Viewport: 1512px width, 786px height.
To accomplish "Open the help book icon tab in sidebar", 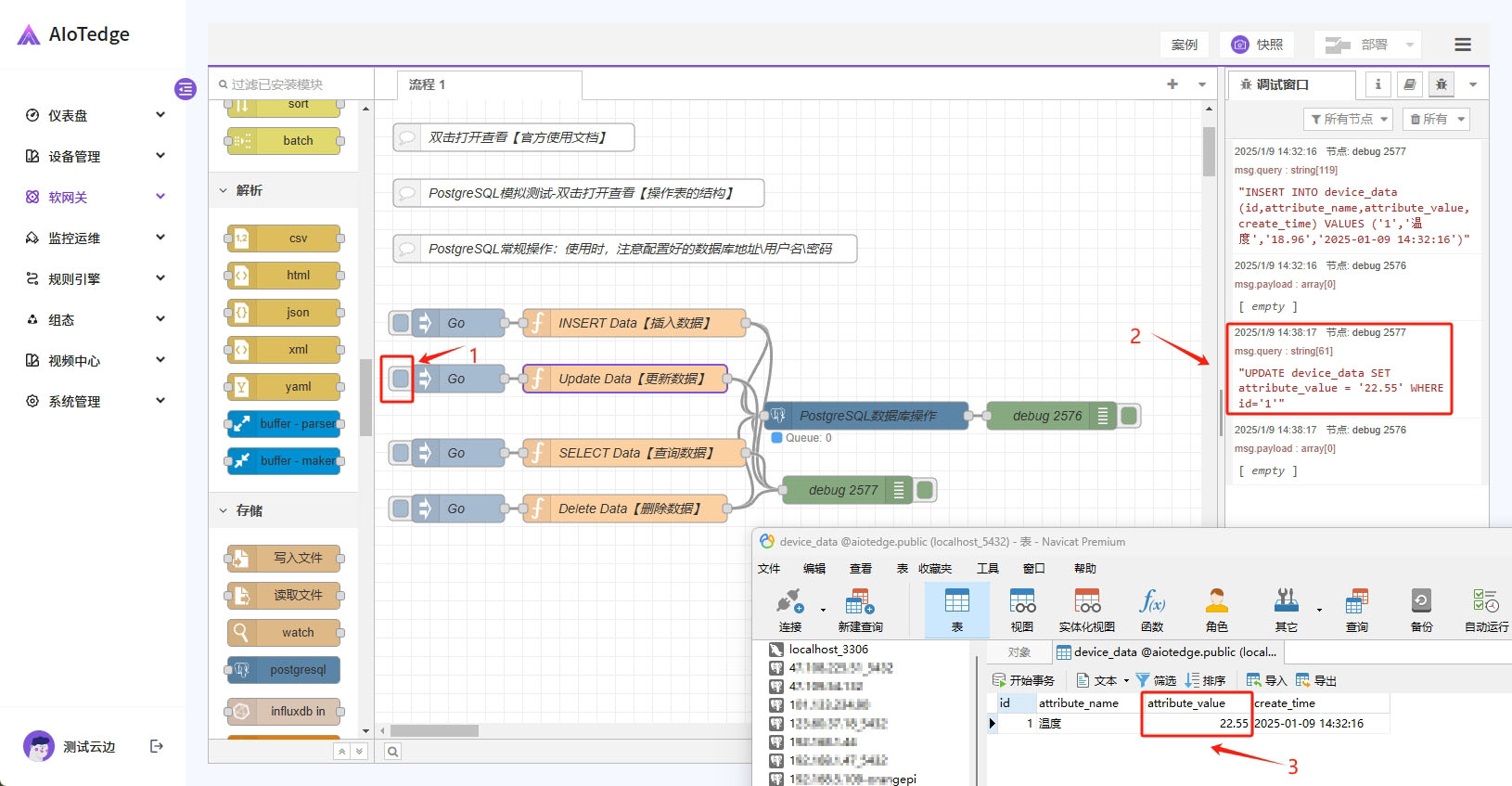I will pos(1409,84).
